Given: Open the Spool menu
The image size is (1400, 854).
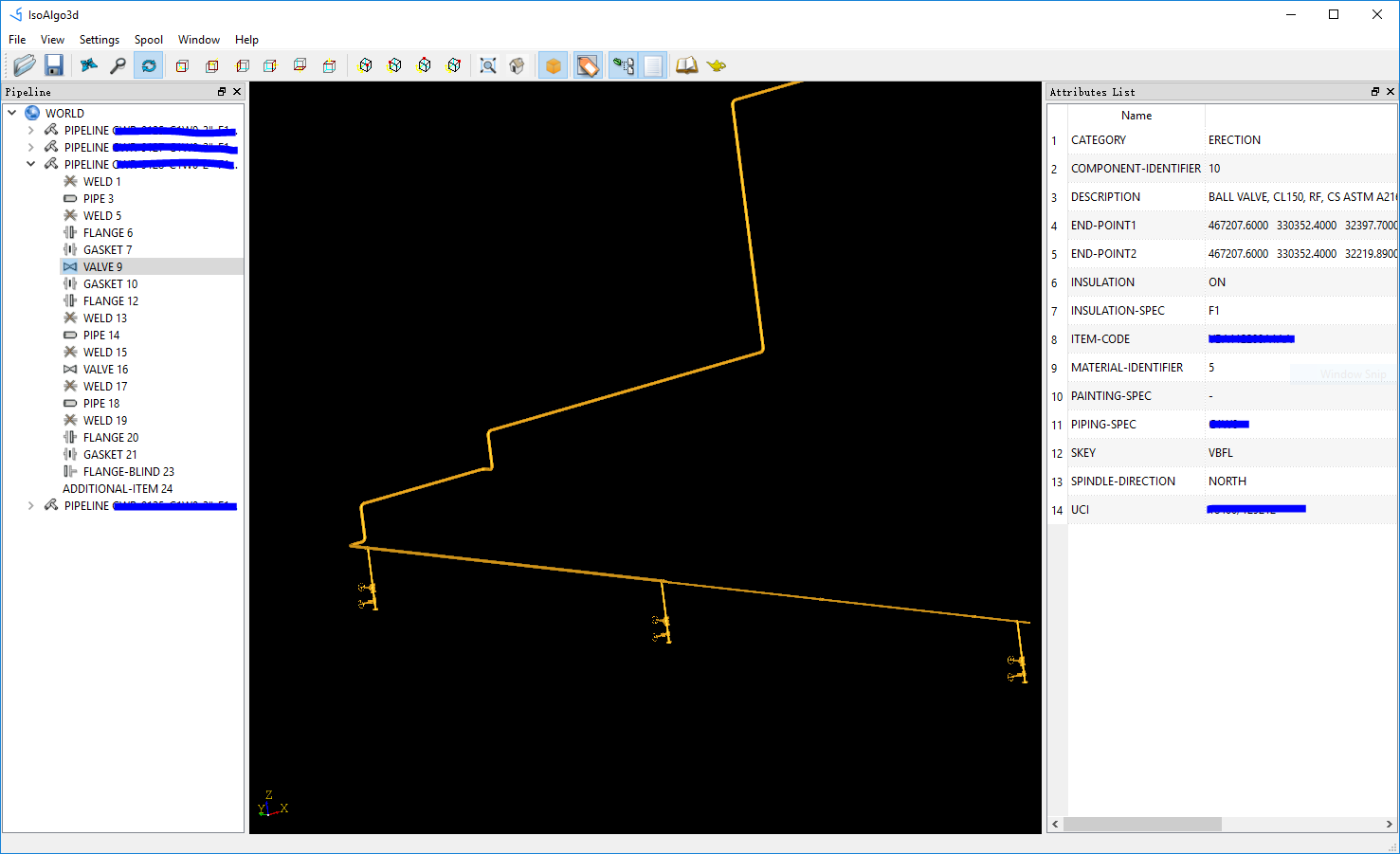Looking at the screenshot, I should click(x=148, y=40).
